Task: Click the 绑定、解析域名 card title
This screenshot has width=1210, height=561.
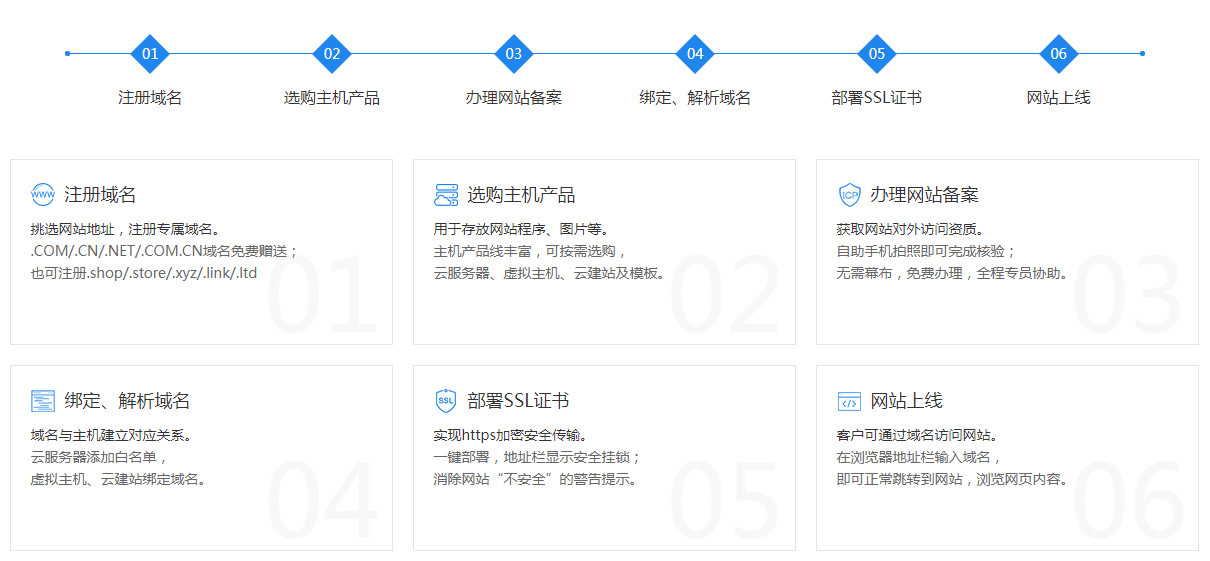Action: 127,401
